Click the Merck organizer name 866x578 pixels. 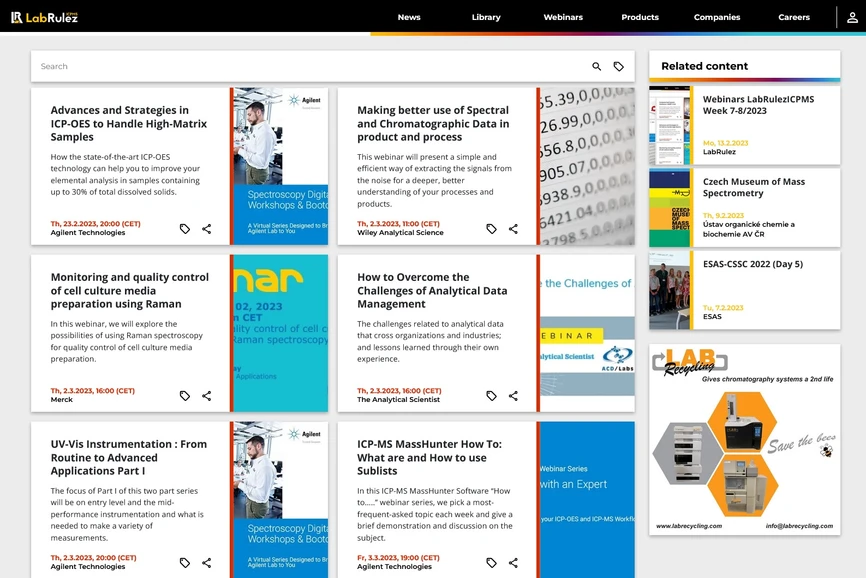pyautogui.click(x=61, y=399)
